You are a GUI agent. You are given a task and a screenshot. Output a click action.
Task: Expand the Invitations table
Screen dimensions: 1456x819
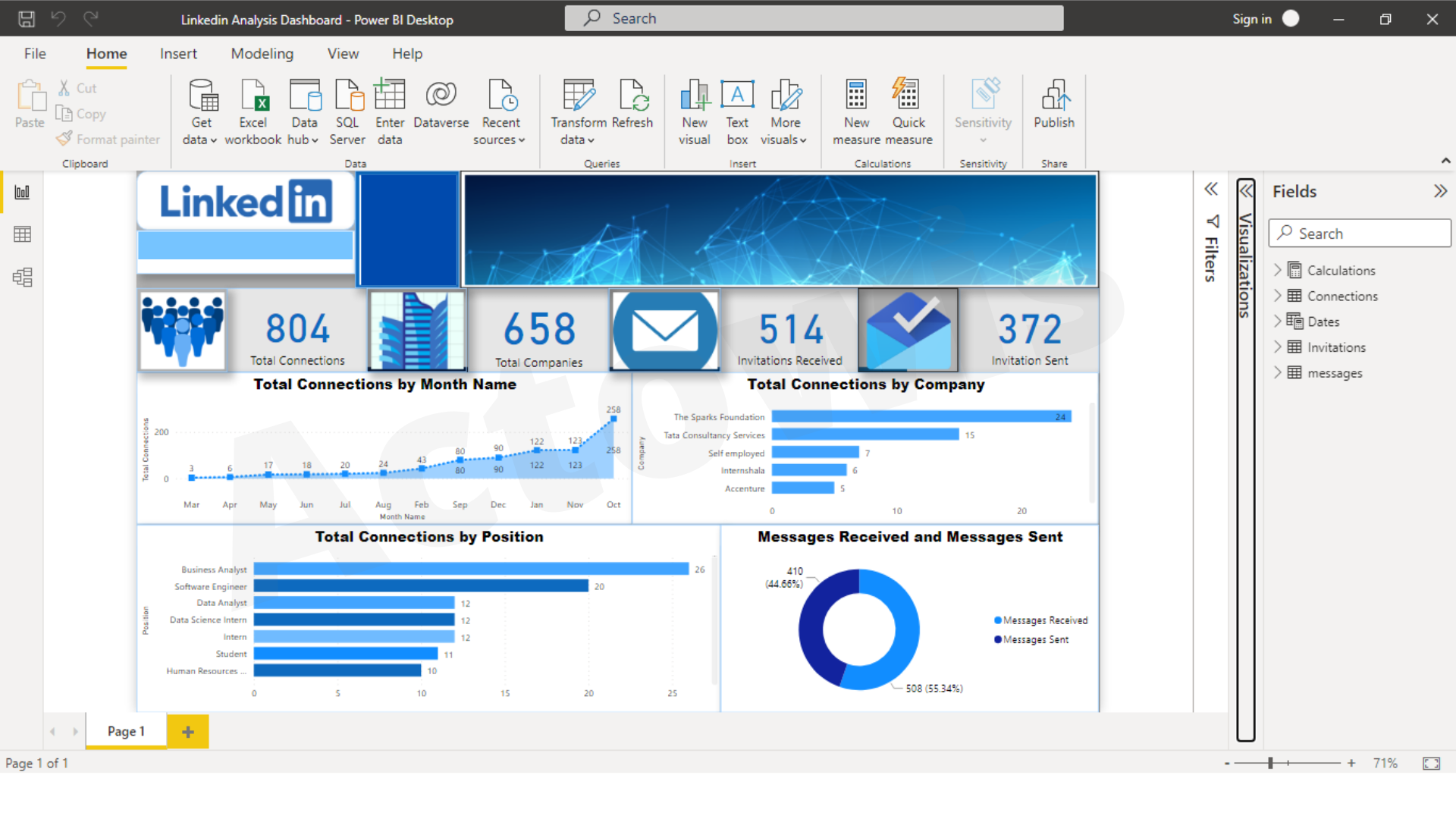(x=1278, y=347)
